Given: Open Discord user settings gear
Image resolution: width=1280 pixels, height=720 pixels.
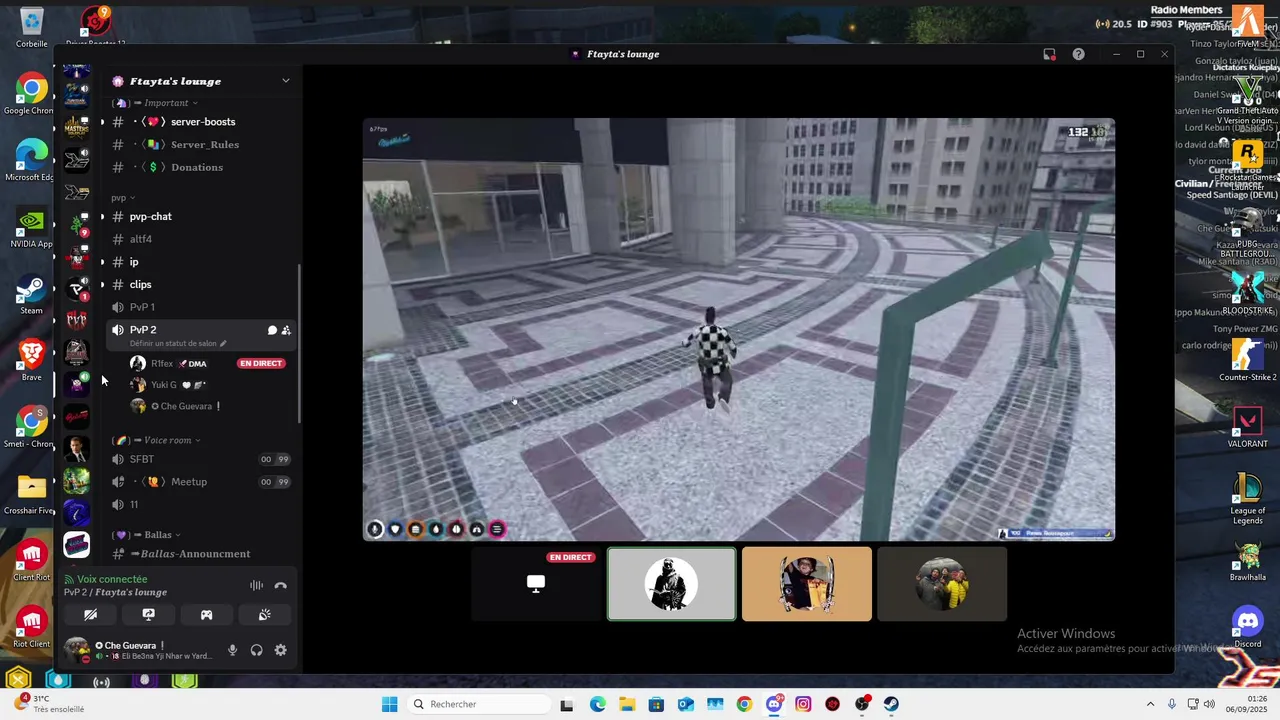Looking at the screenshot, I should tap(280, 650).
